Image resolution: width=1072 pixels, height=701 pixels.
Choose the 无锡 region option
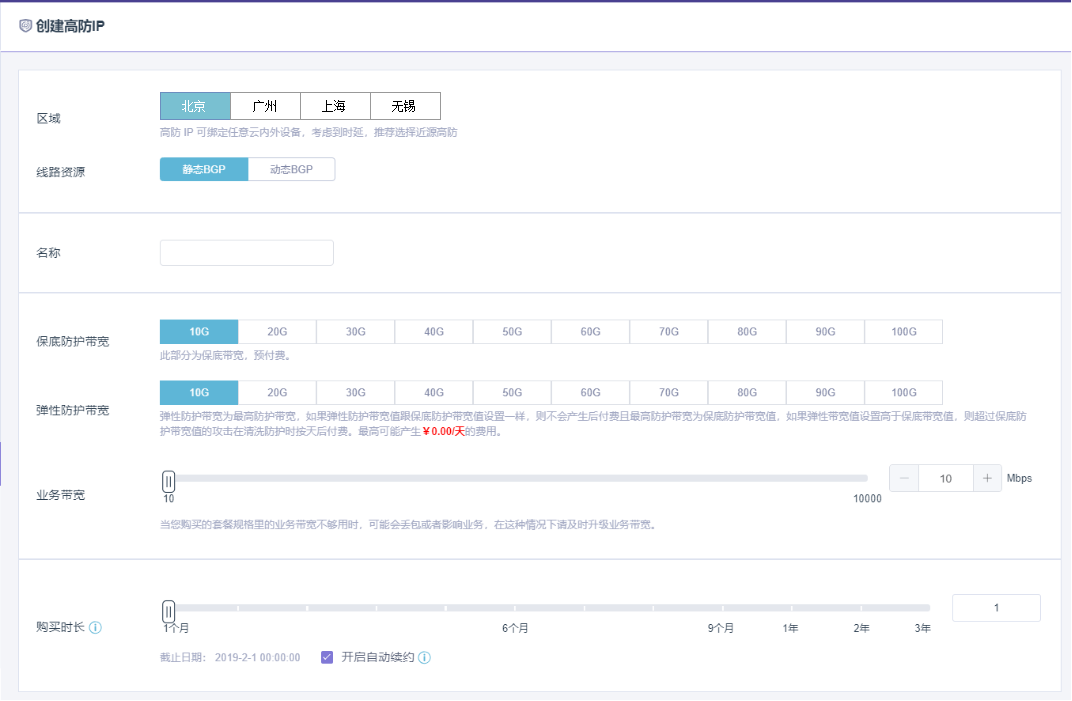tap(405, 106)
